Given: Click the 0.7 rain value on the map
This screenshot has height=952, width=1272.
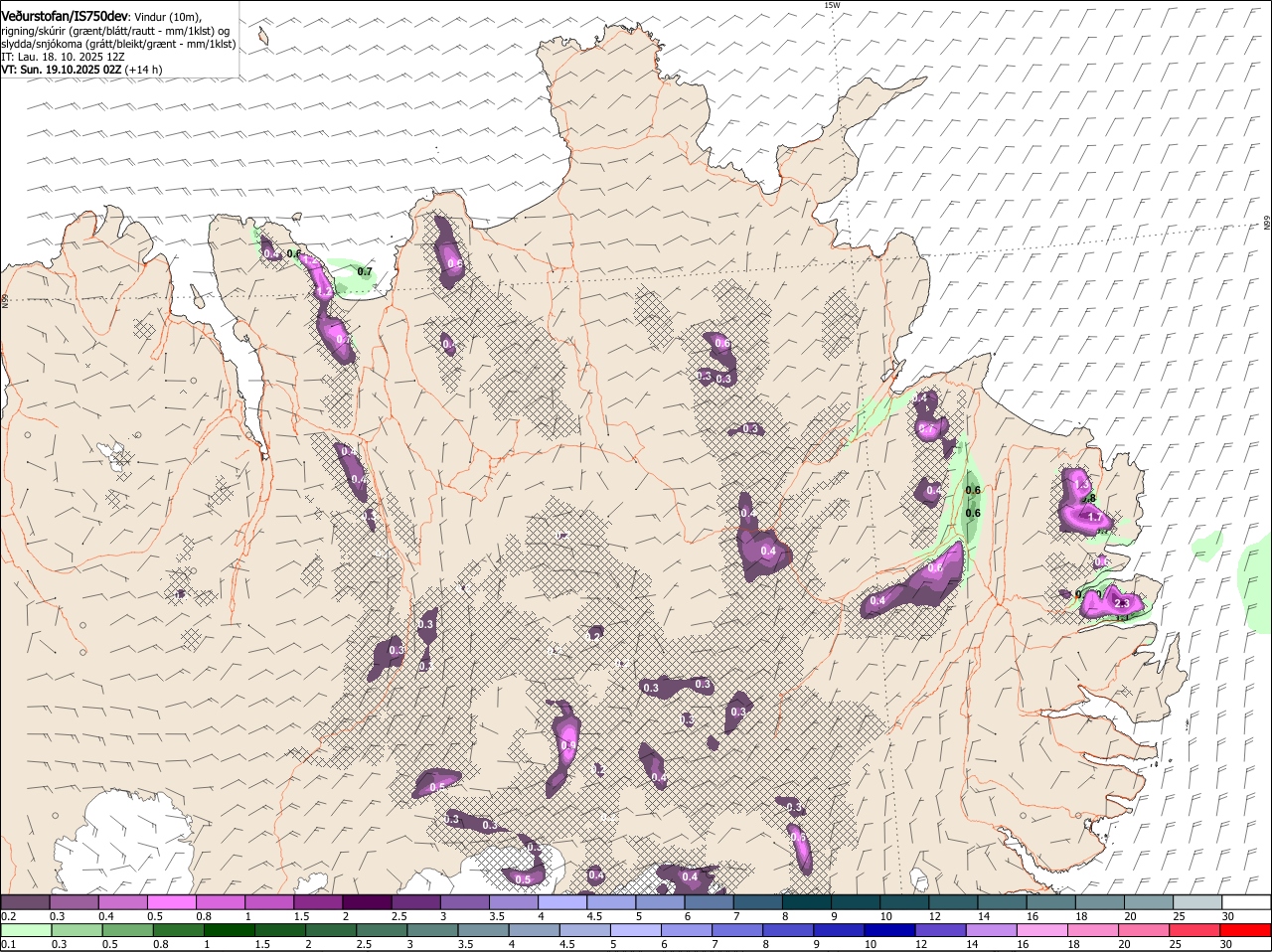Looking at the screenshot, I should 365,271.
